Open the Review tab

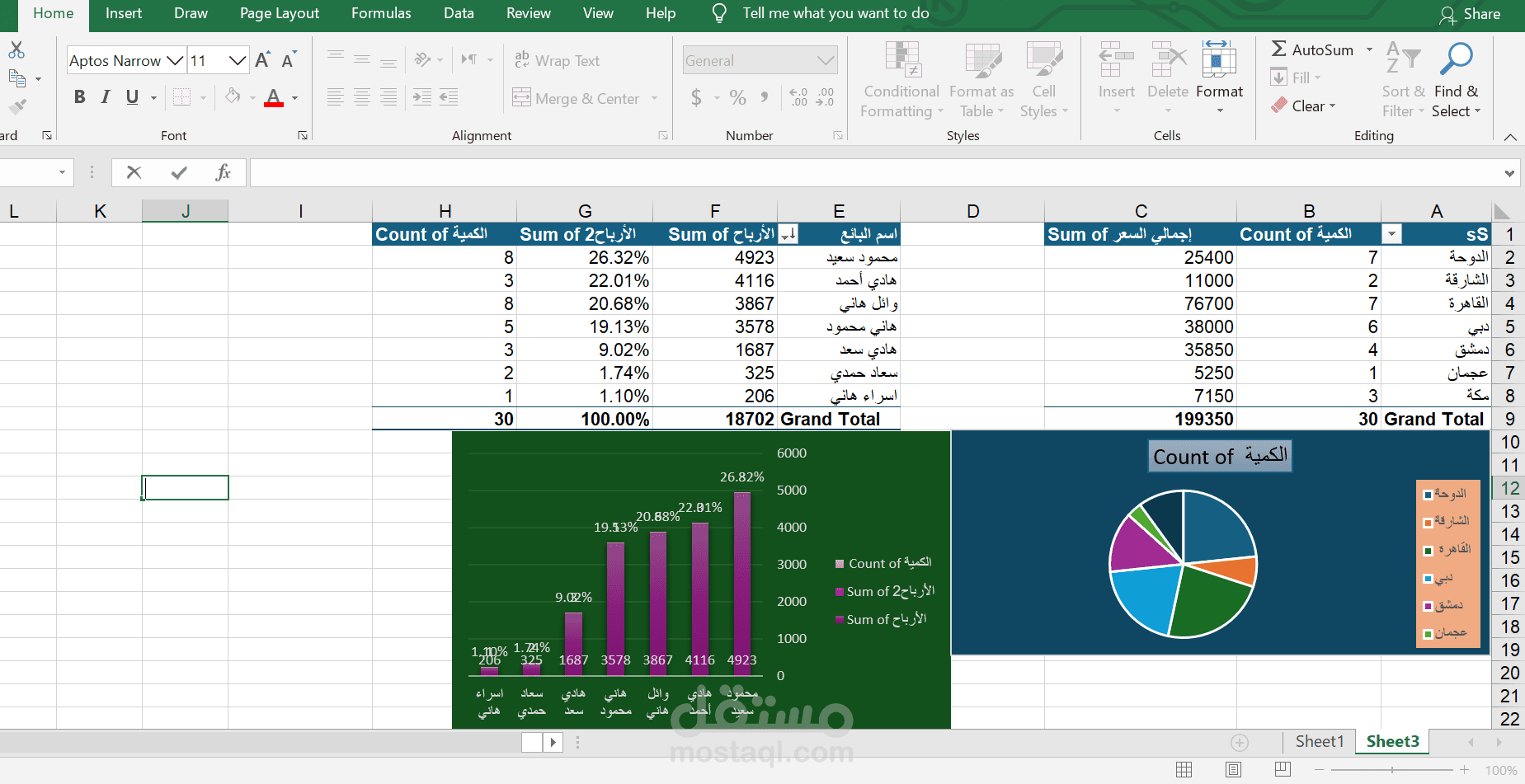tap(529, 13)
